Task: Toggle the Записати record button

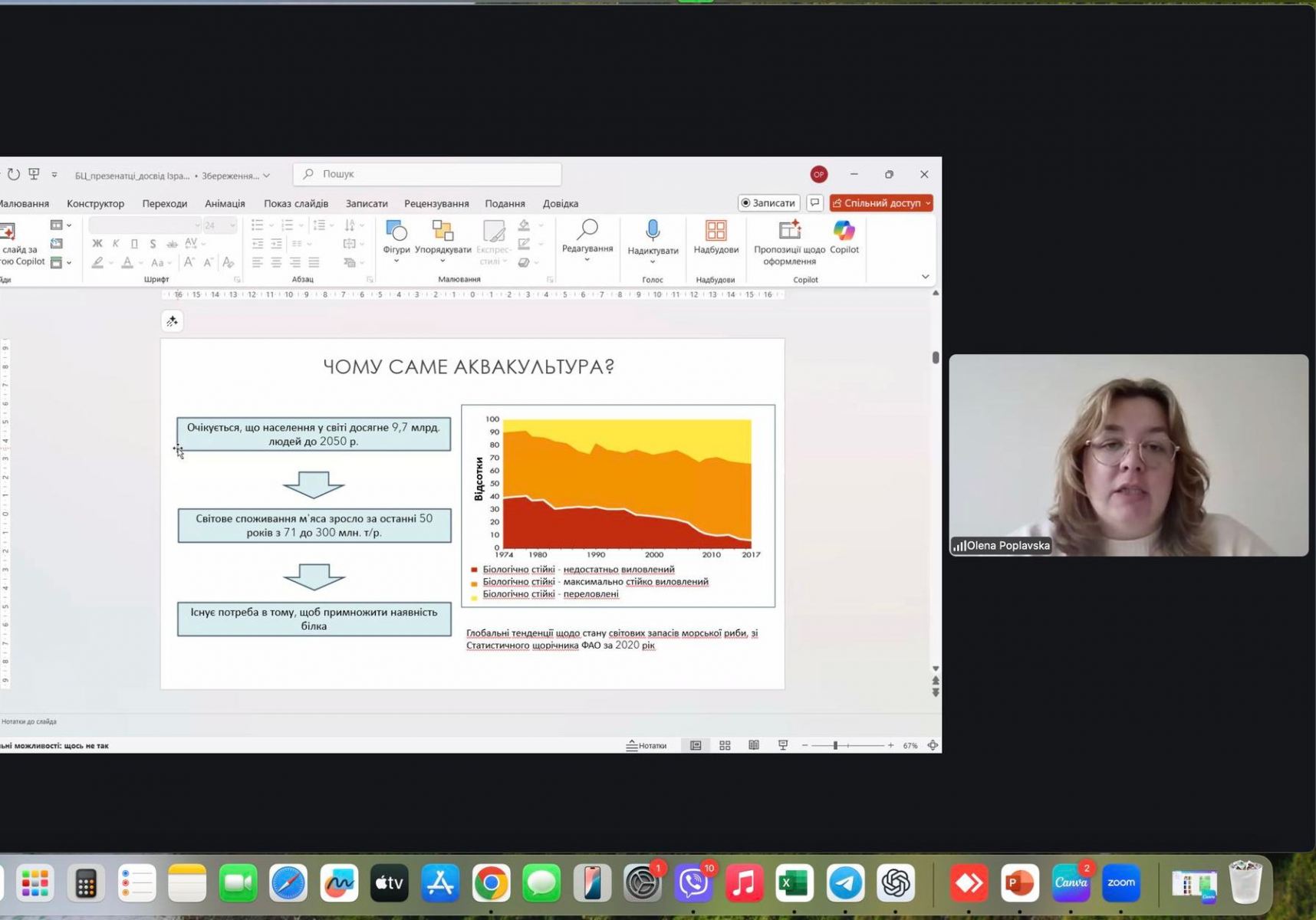Action: pos(768,203)
